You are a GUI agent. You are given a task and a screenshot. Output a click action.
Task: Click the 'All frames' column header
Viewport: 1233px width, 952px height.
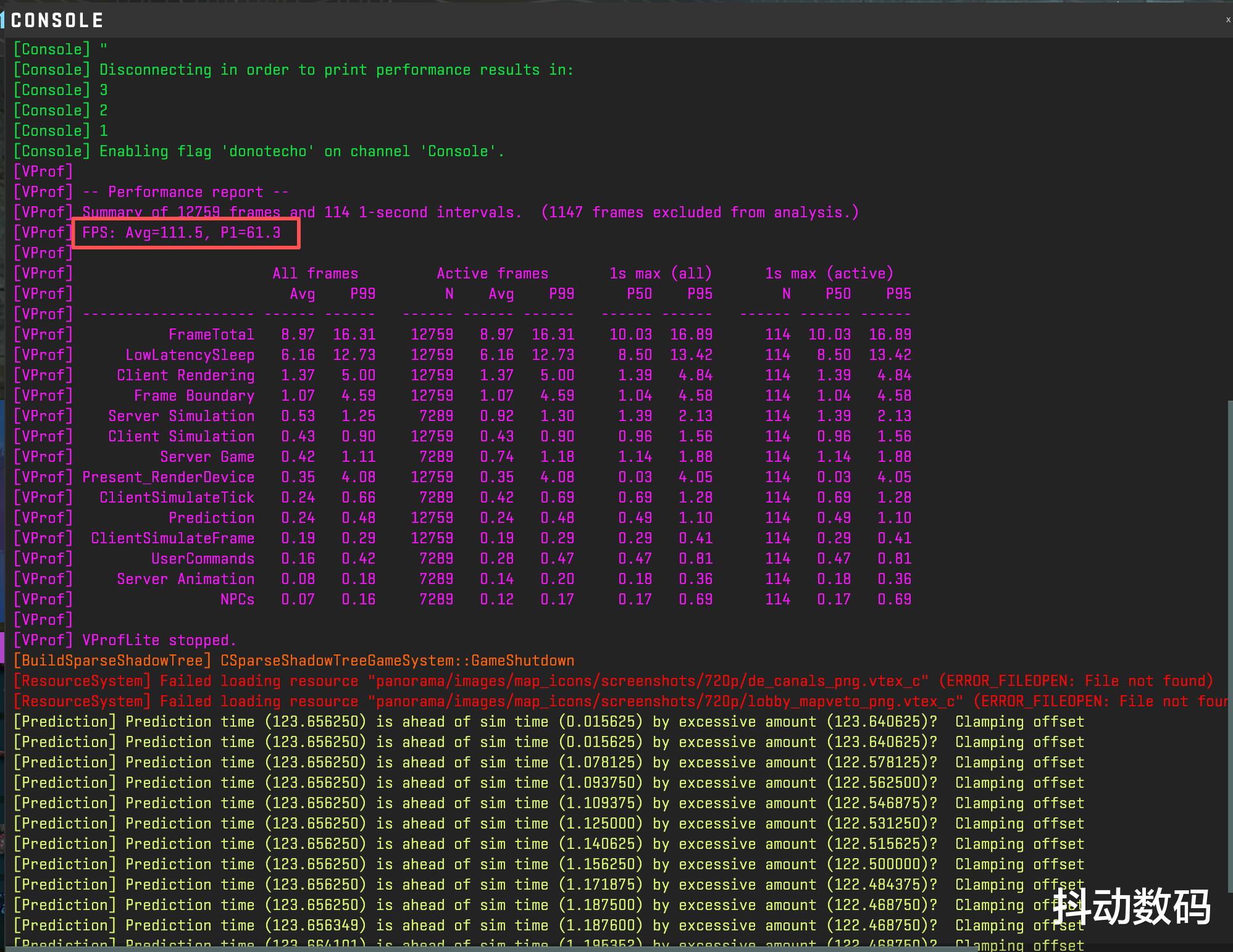315,273
